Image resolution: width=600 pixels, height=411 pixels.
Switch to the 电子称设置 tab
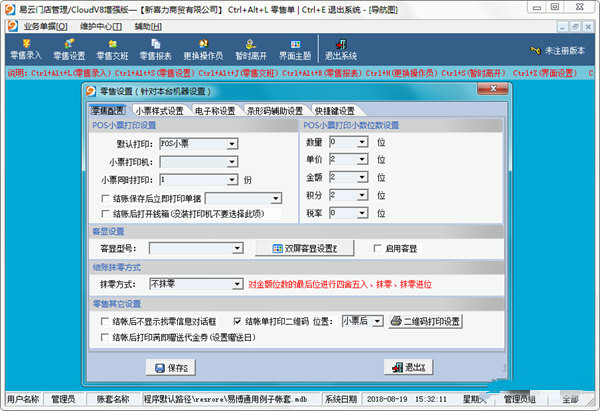pos(215,111)
